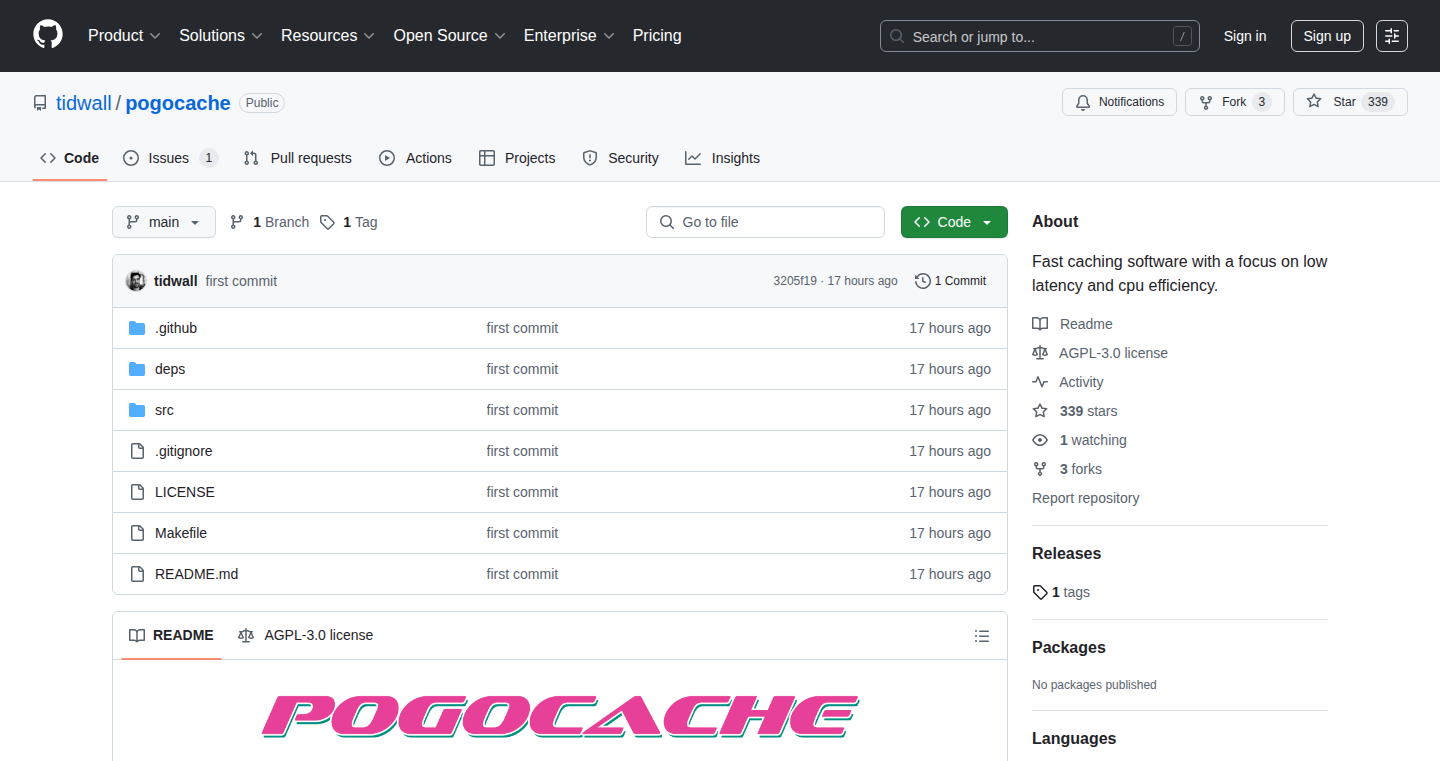Screen dimensions: 1440x761
Task: Click the POGOCACHE logo image
Action: point(560,716)
